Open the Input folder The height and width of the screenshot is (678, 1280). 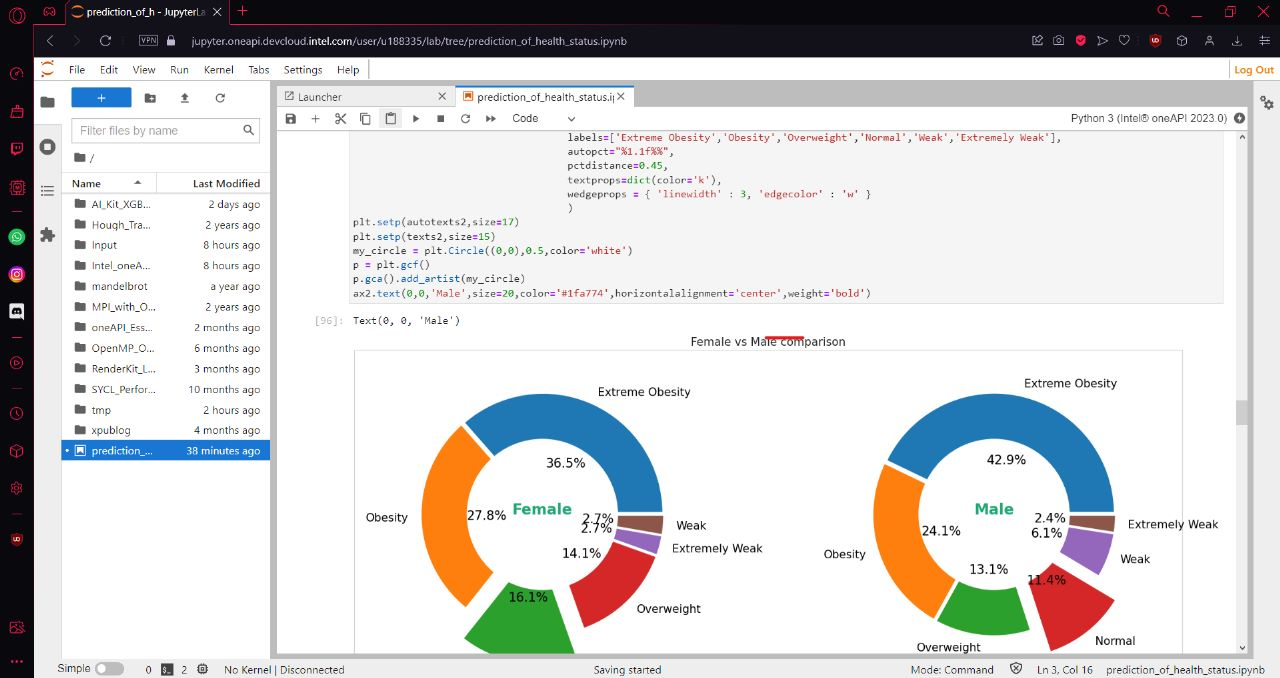coord(166,245)
